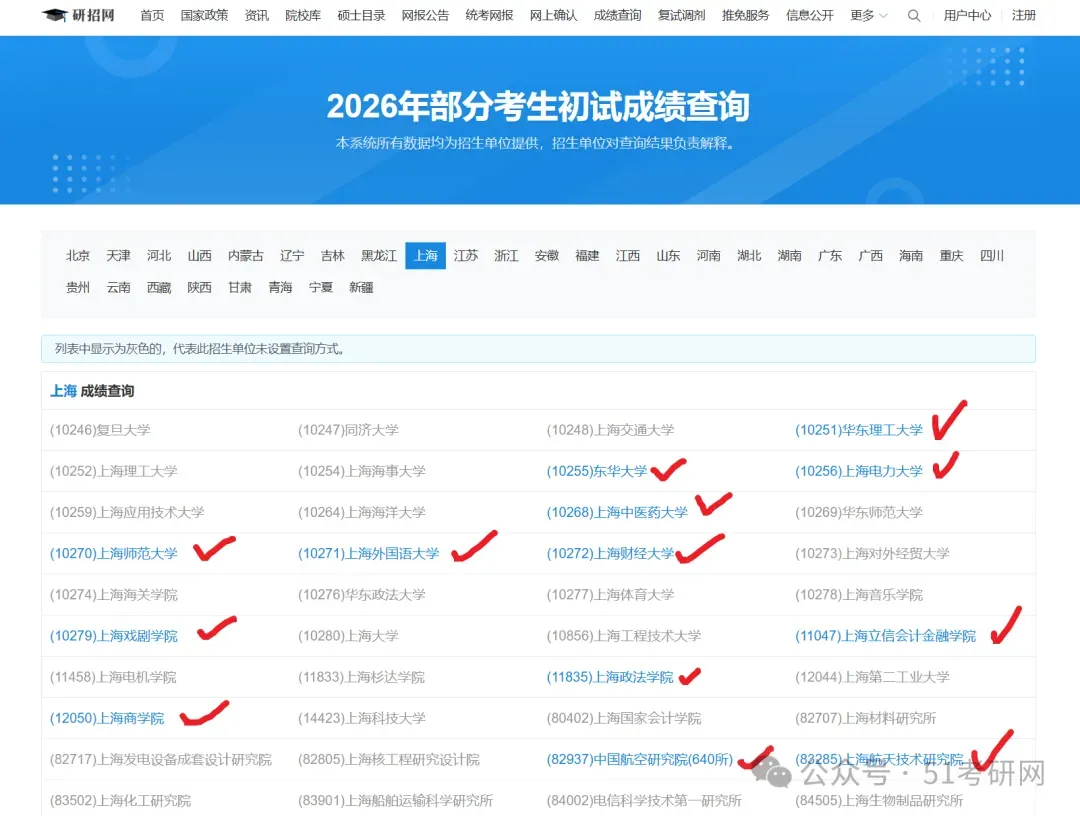
Task: Open (10256)上海电力大学 link
Action: pos(859,471)
